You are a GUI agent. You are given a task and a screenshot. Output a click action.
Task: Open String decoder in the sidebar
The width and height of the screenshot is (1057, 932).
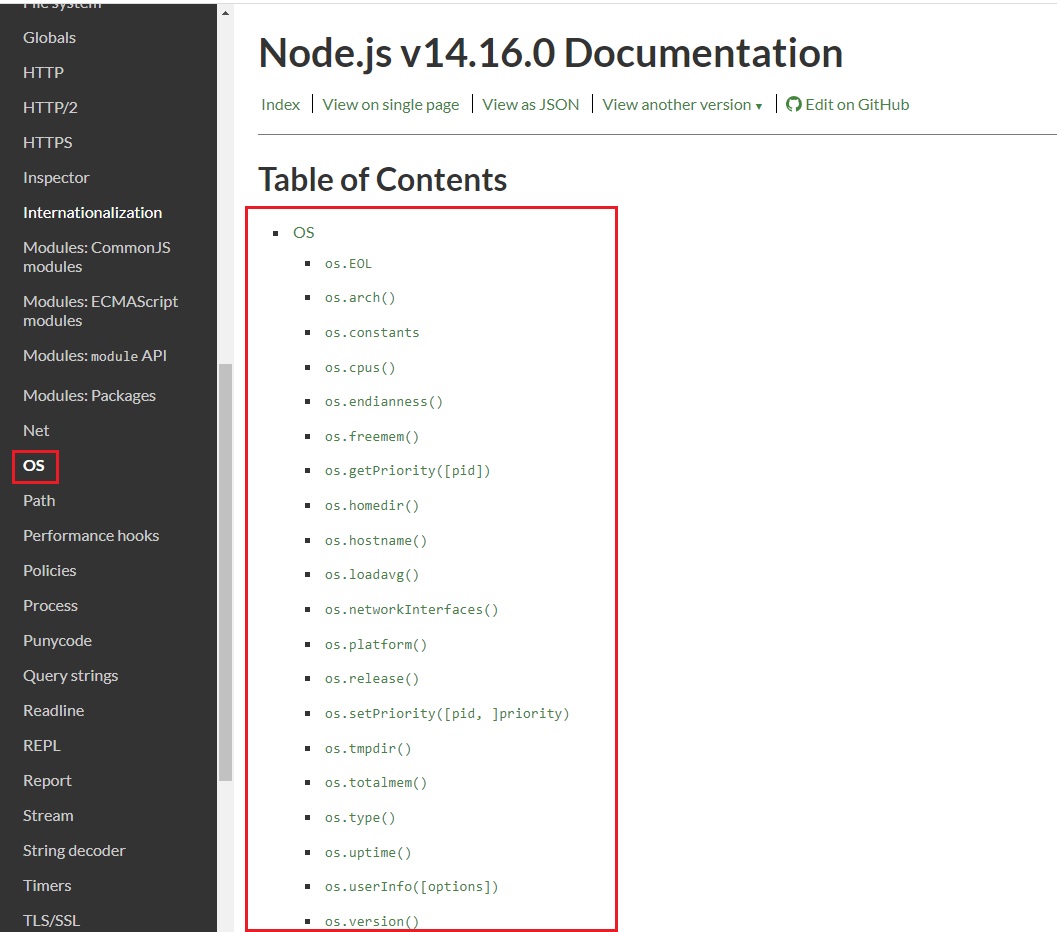tap(74, 851)
